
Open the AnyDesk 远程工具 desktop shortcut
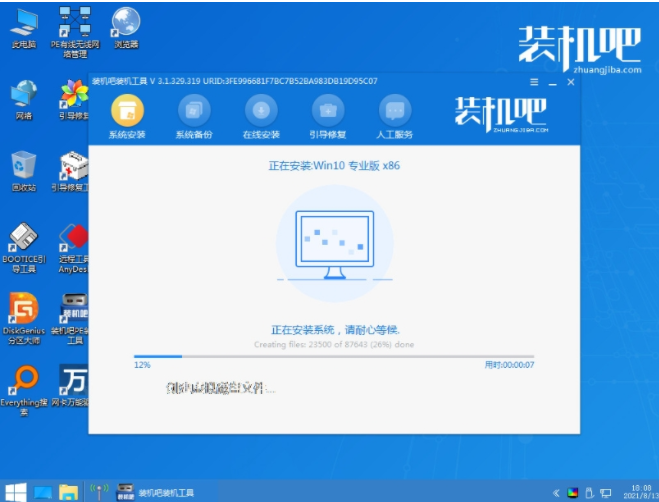point(74,248)
